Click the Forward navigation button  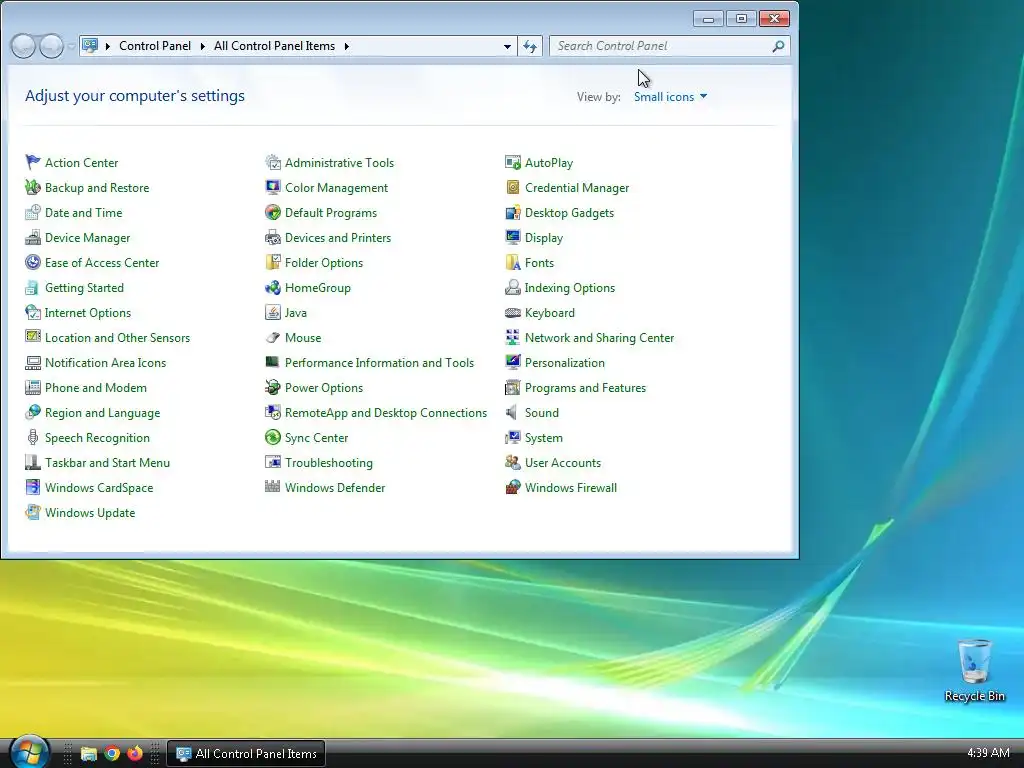(52, 46)
